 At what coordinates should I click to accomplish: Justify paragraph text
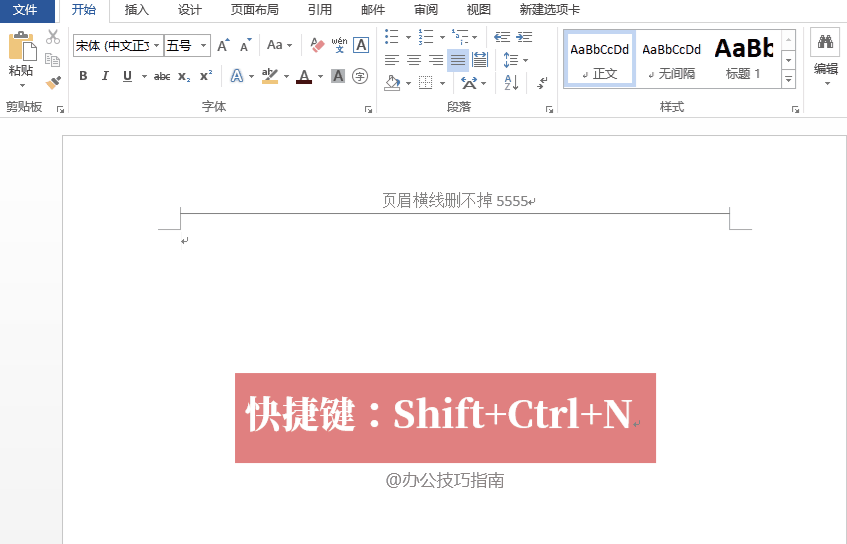(458, 60)
